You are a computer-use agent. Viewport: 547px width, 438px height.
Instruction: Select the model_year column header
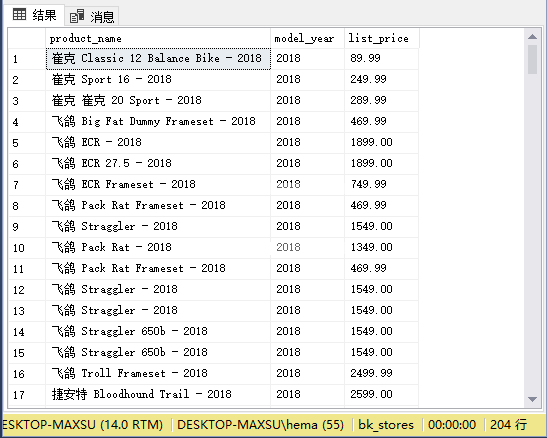307,38
